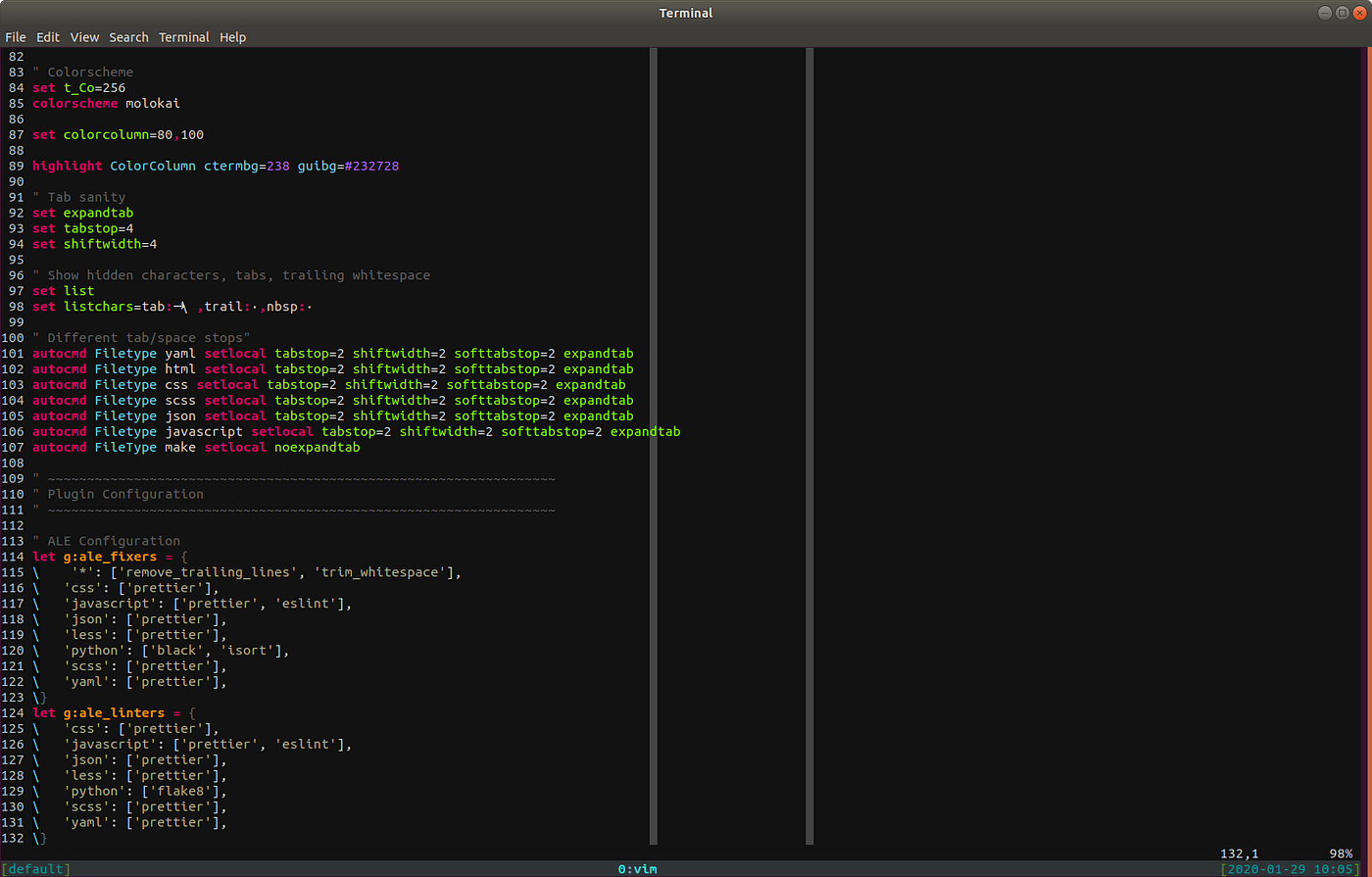Place cursor on colorscheme molokai line
The image size is (1372, 877).
[108, 103]
